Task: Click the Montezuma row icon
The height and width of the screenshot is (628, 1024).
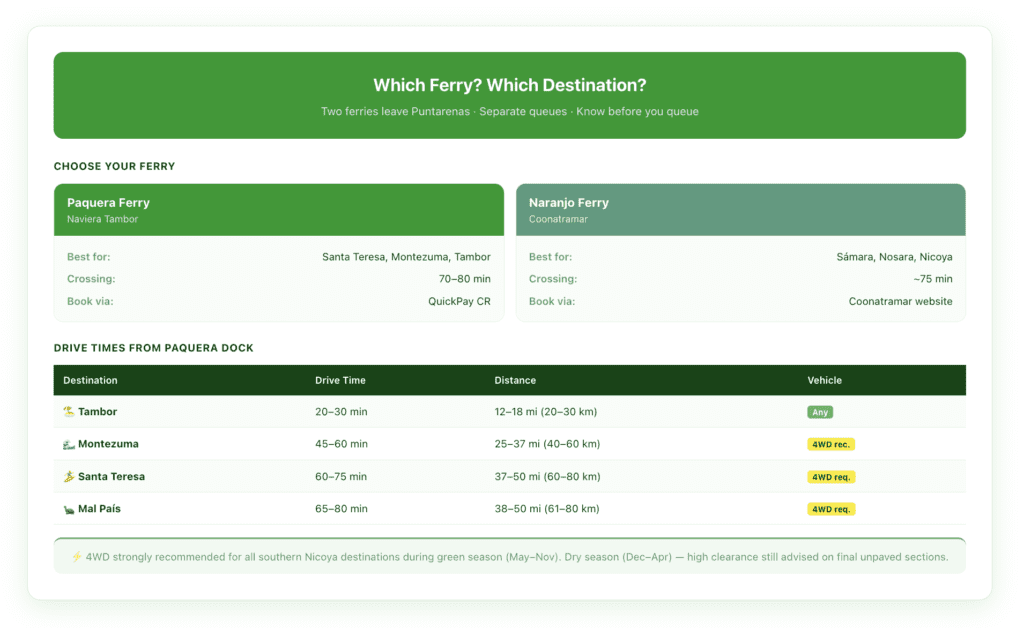Action: [x=69, y=444]
